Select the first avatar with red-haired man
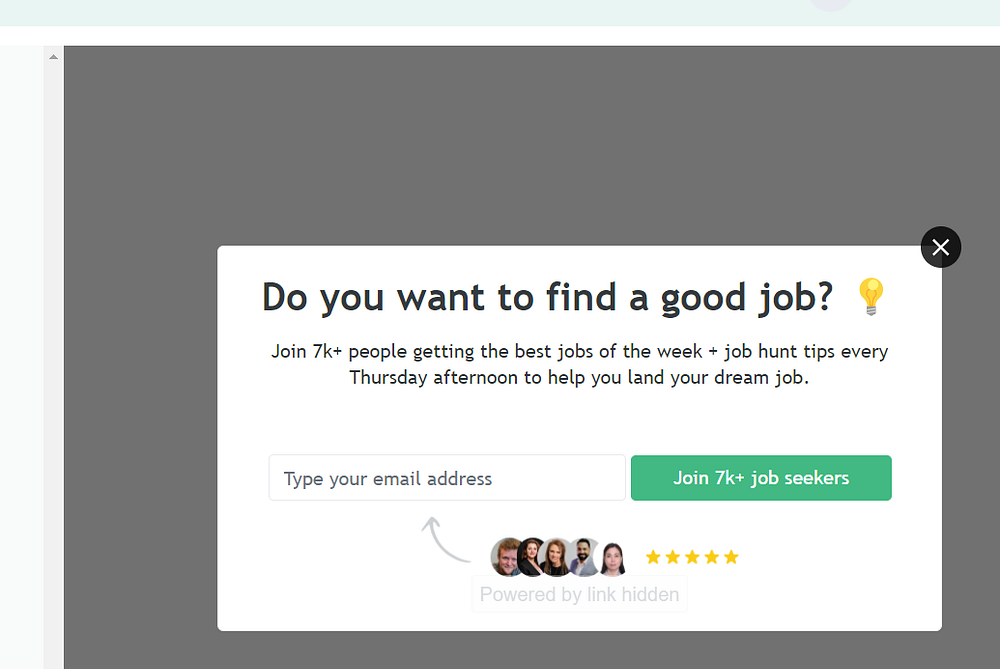This screenshot has height=669, width=1000. coord(507,558)
